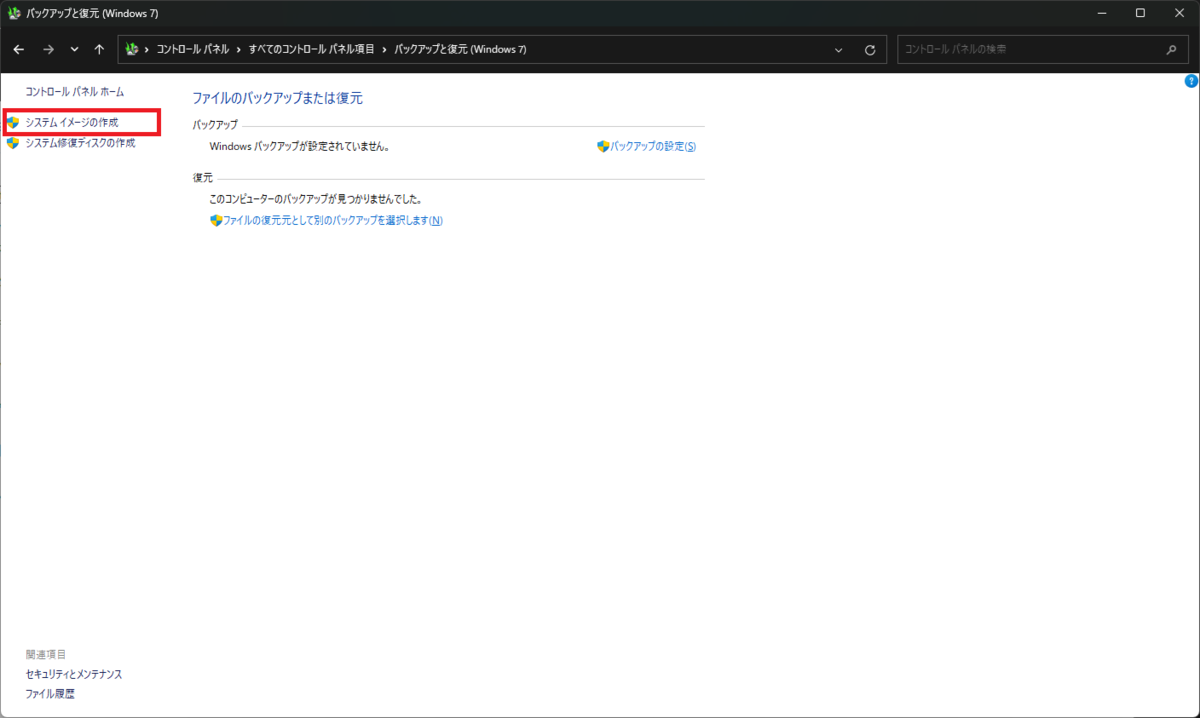Select すべてのコントロール パネル項目 in the breadcrumb
Screen dimensions: 1200x718
pos(312,49)
